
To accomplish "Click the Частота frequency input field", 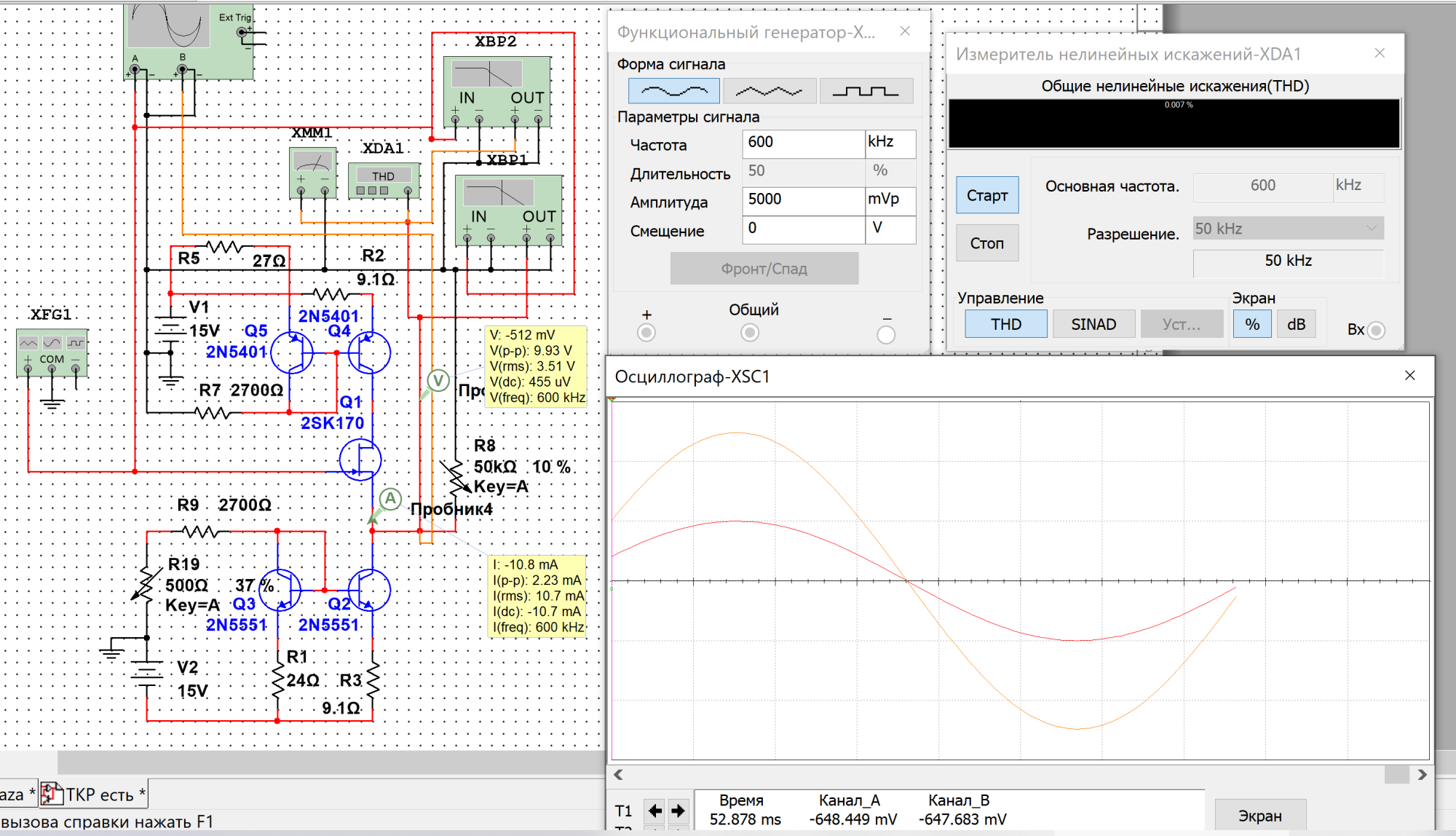I will [804, 143].
